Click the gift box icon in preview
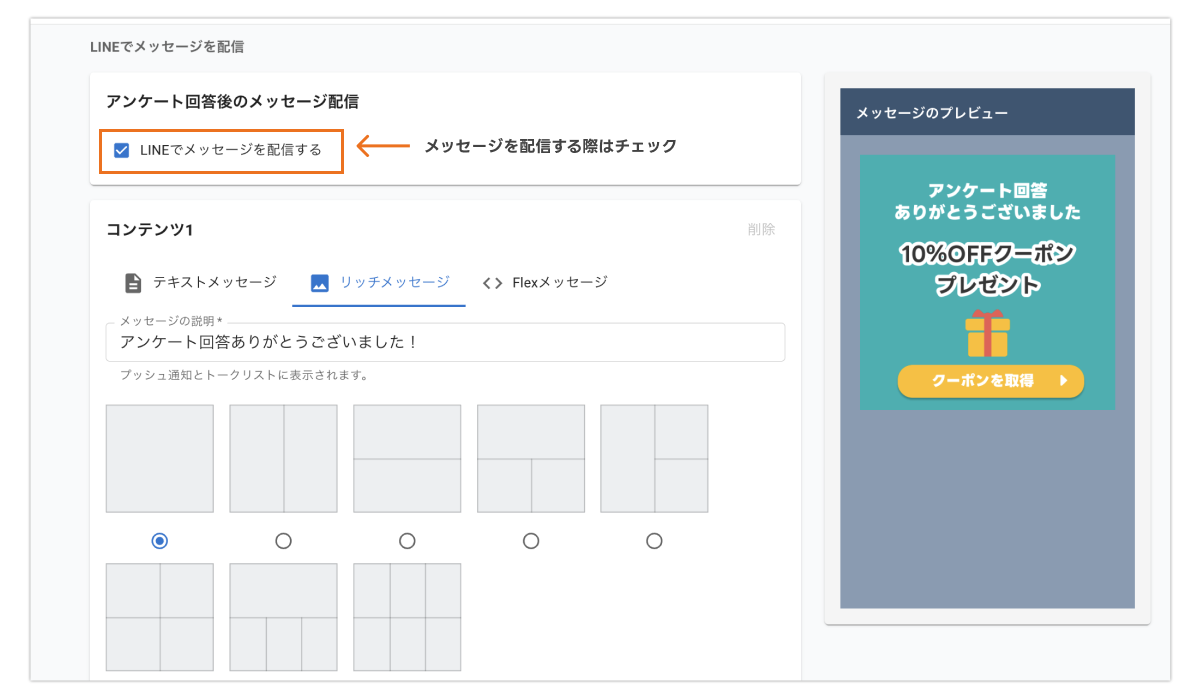 tap(988, 333)
